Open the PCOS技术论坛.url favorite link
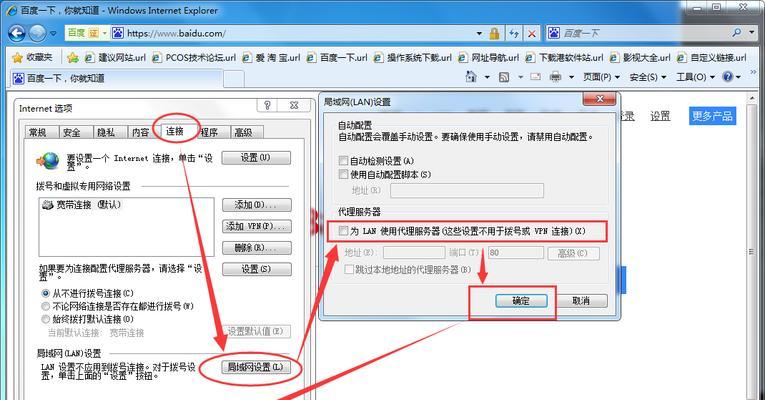The image size is (765, 400). pos(194,58)
